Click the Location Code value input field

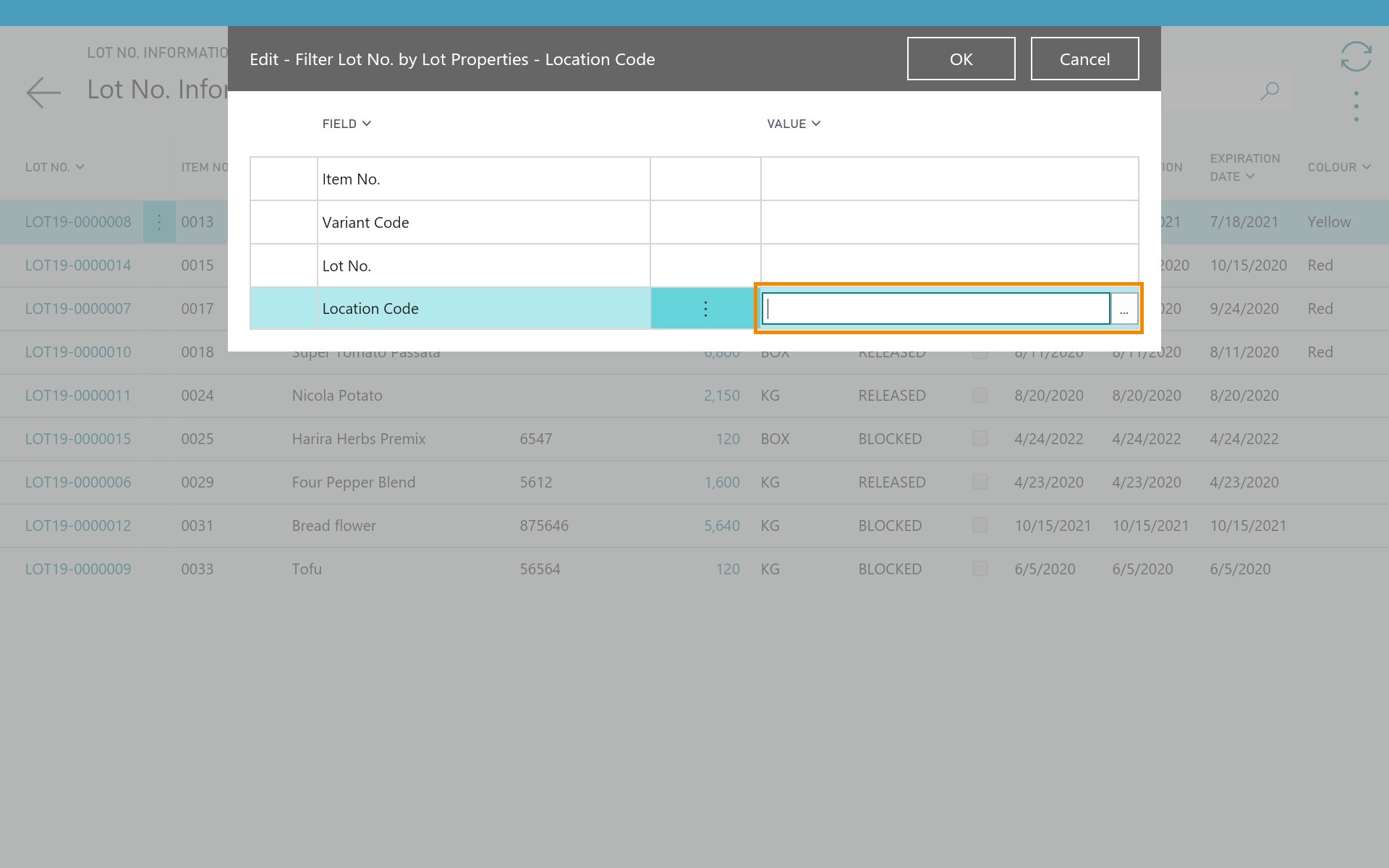[935, 309]
